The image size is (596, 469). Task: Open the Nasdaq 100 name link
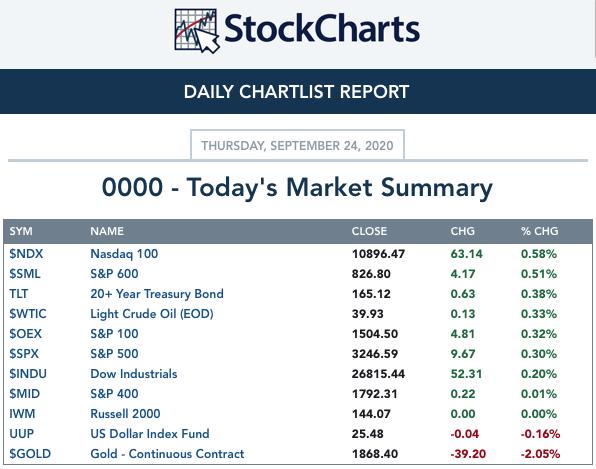[124, 254]
